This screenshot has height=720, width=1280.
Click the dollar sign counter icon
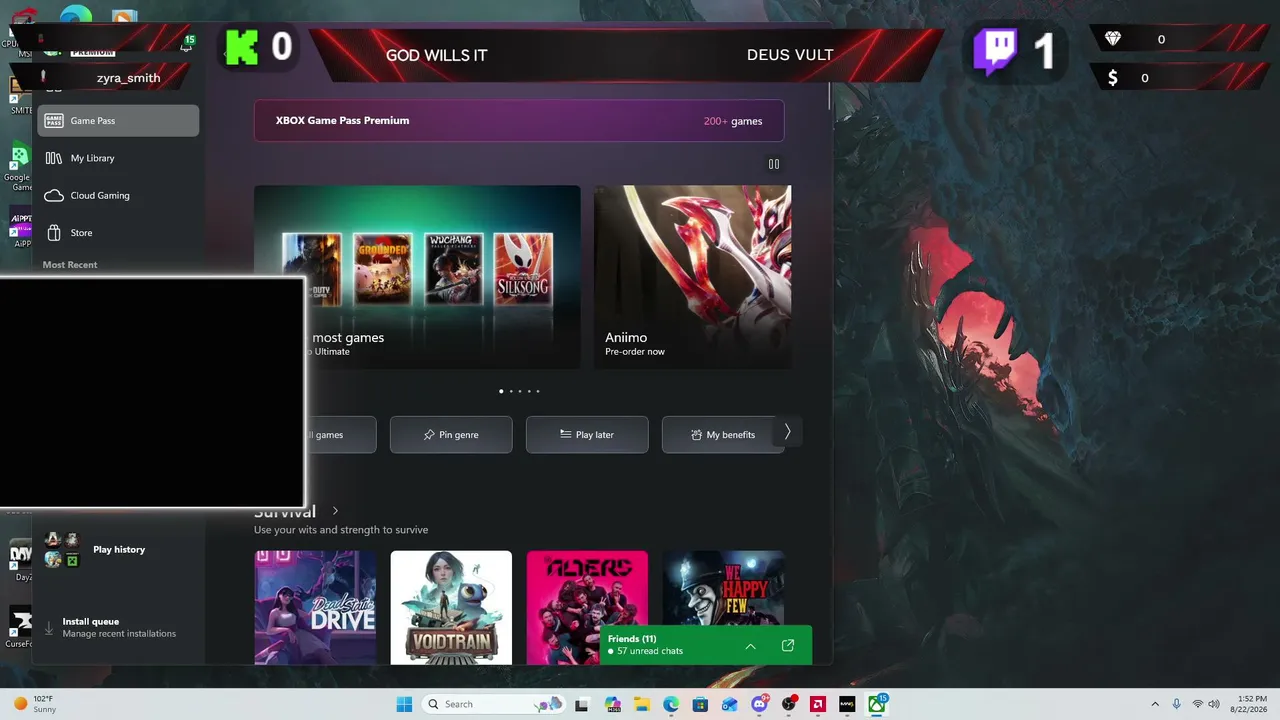tap(1113, 78)
